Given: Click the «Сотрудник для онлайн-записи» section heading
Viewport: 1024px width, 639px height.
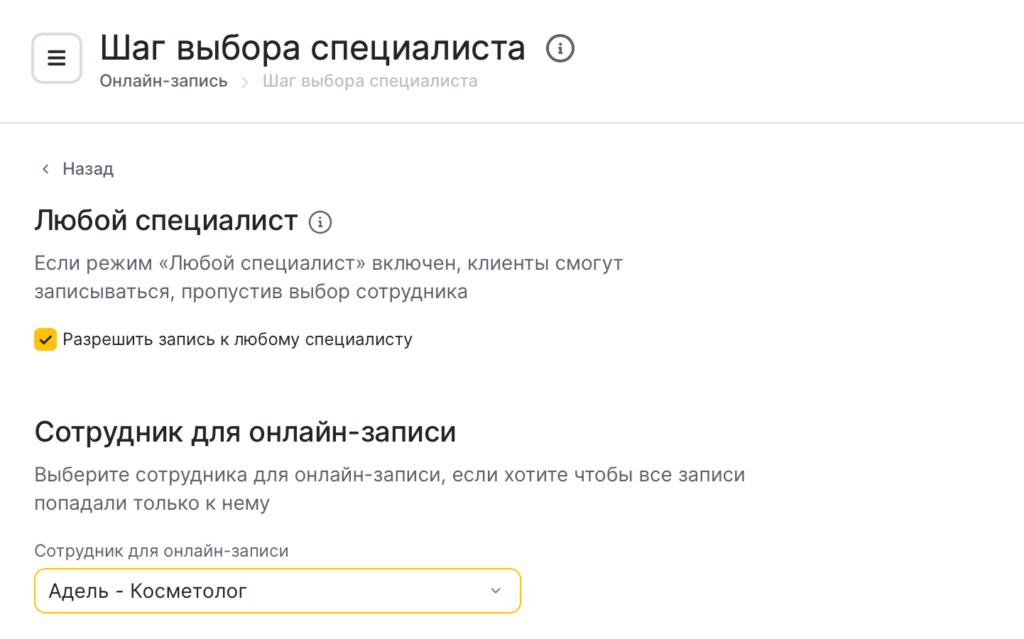Looking at the screenshot, I should [245, 432].
